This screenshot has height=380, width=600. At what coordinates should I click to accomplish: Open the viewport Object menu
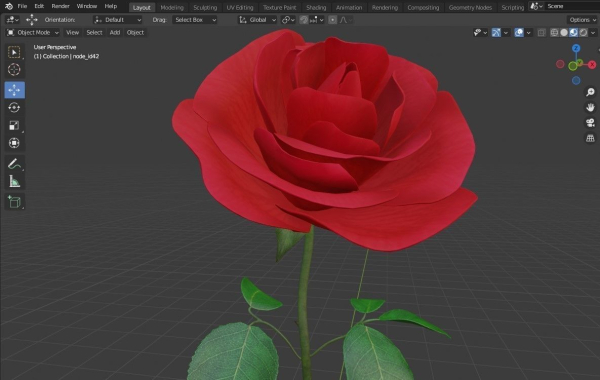135,33
